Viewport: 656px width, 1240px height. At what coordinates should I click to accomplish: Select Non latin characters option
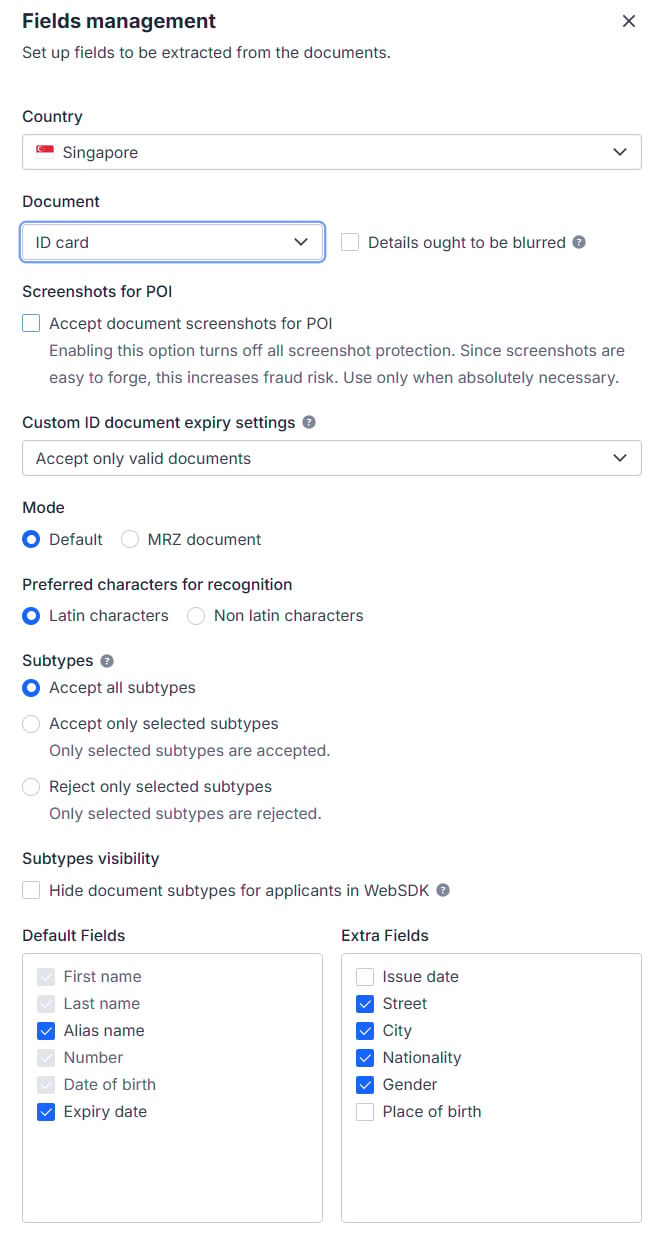pos(196,615)
